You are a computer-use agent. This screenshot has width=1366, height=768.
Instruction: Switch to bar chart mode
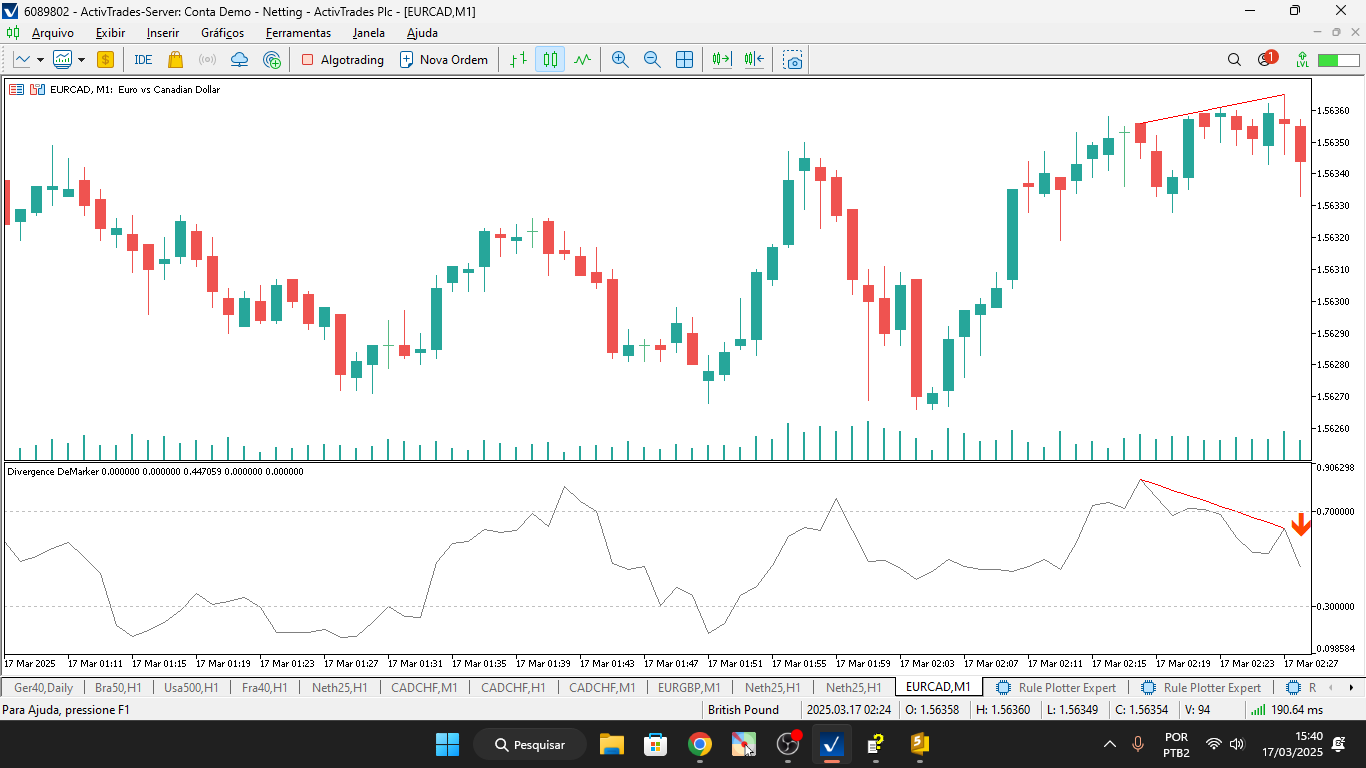[x=517, y=59]
